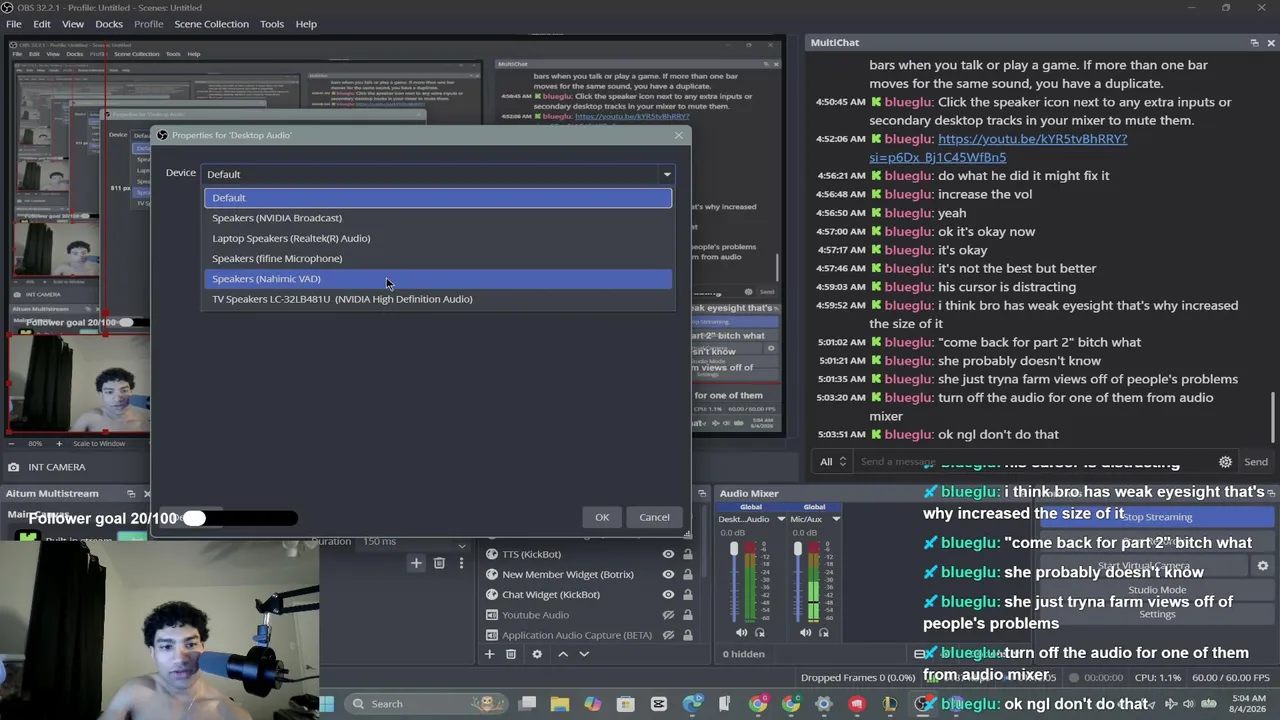Toggle lock on Youtube Audio source
1280x720 pixels.
click(x=688, y=615)
